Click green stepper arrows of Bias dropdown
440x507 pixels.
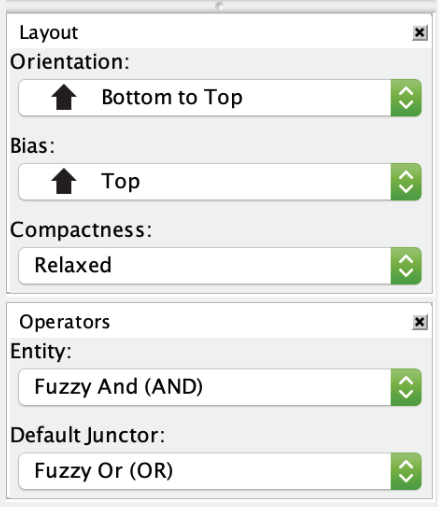(406, 182)
